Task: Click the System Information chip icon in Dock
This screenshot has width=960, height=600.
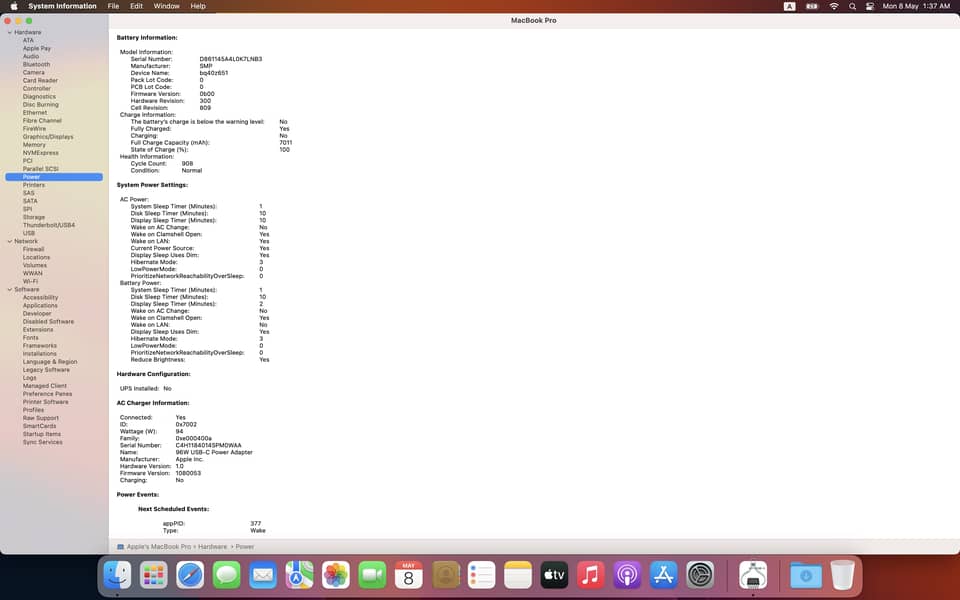Action: [x=752, y=575]
